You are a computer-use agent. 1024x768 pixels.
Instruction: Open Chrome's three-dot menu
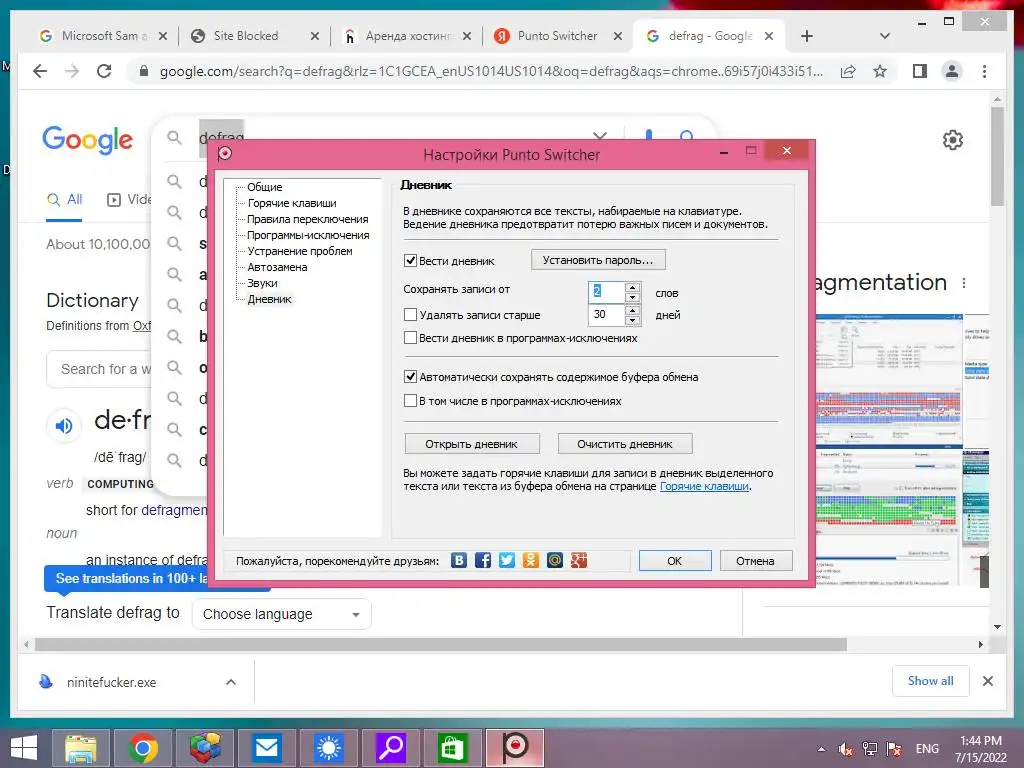click(x=984, y=71)
